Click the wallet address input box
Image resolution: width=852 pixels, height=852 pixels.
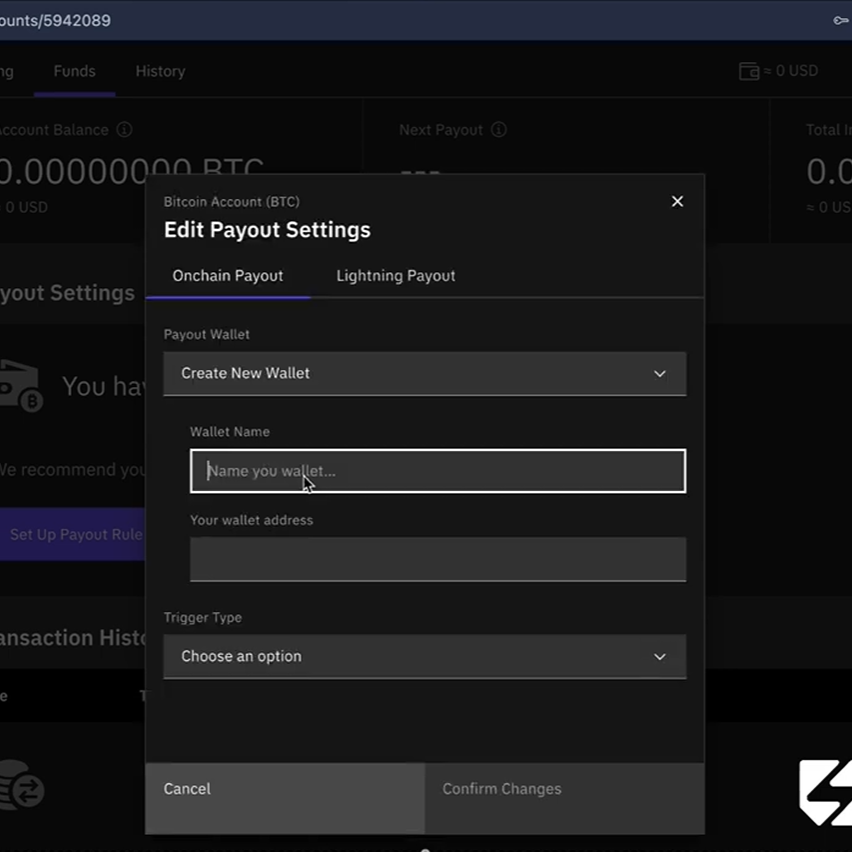(437, 559)
